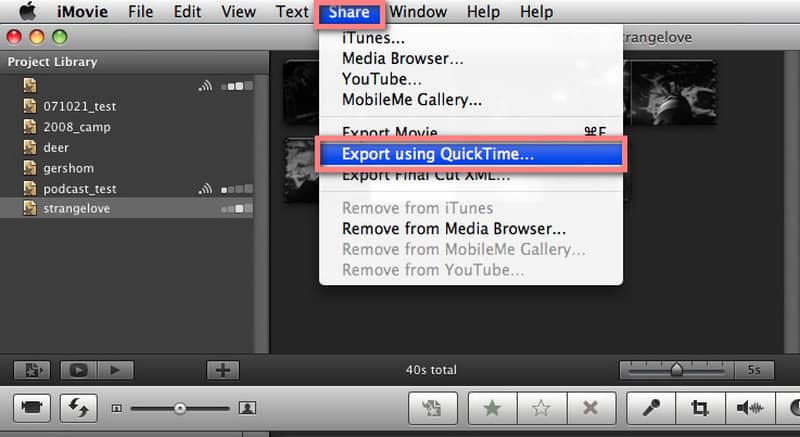Screen dimensions: 800x437
Task: Open the iMovie application menu
Action: (x=82, y=11)
